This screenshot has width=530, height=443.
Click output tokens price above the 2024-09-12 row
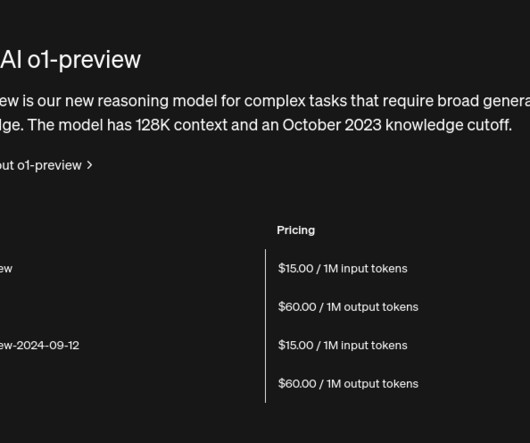click(348, 307)
